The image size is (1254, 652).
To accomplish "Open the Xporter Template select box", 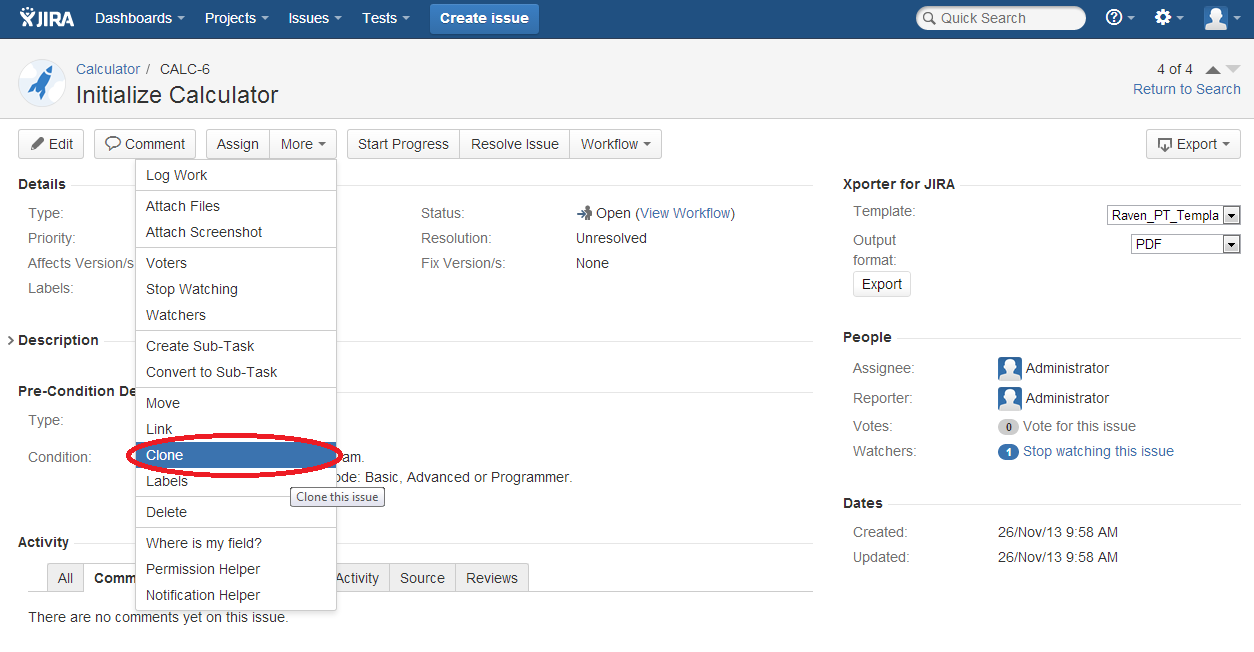I will [x=1174, y=215].
